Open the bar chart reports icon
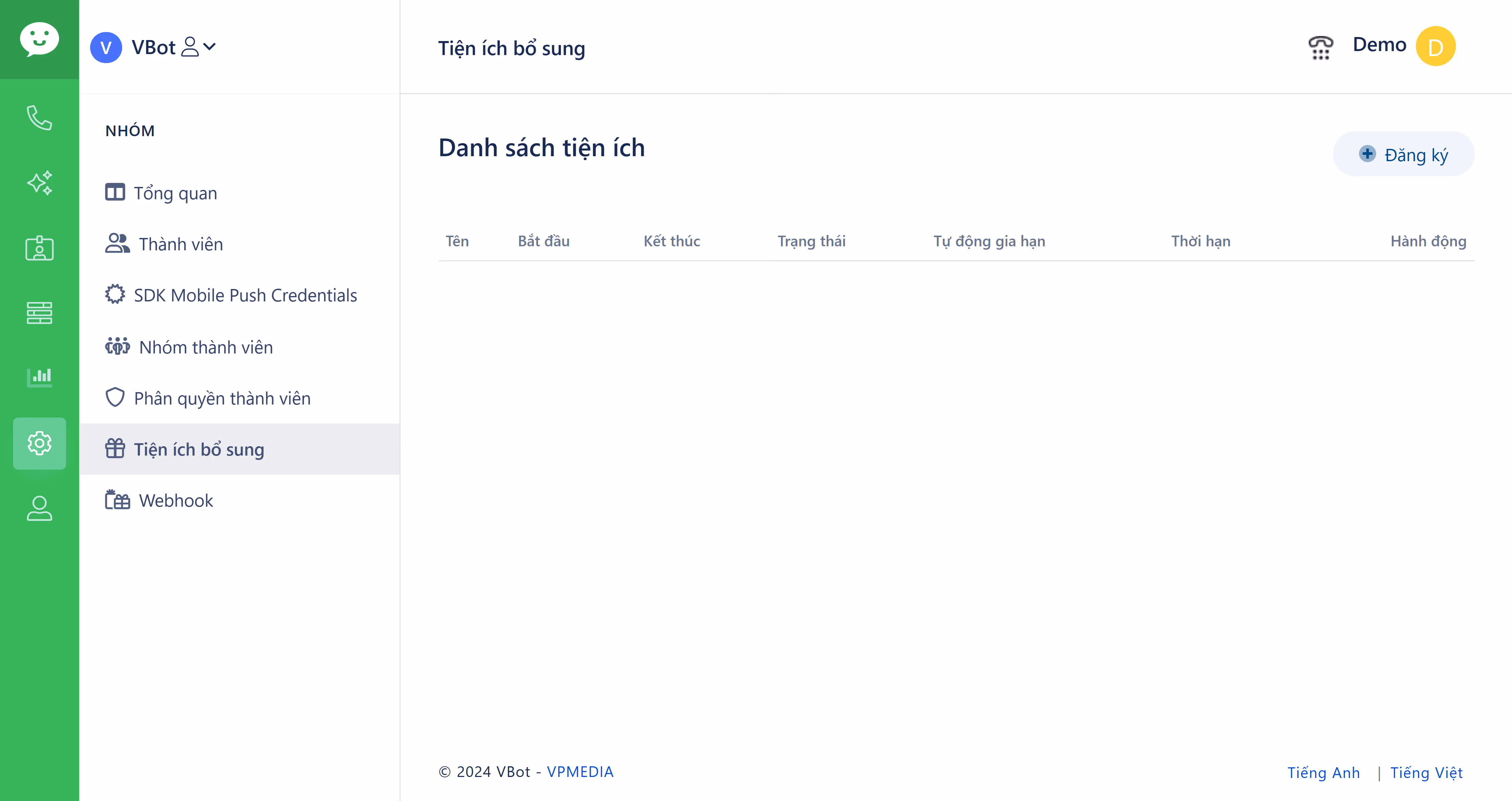This screenshot has width=1512, height=801. point(39,377)
